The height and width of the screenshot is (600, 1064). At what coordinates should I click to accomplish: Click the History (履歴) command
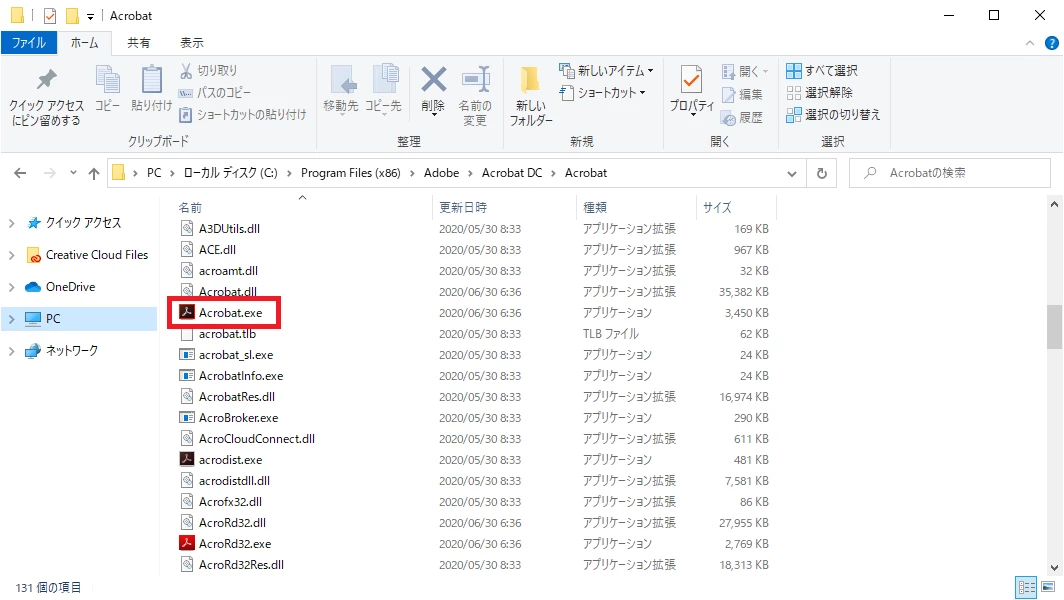pyautogui.click(x=742, y=117)
